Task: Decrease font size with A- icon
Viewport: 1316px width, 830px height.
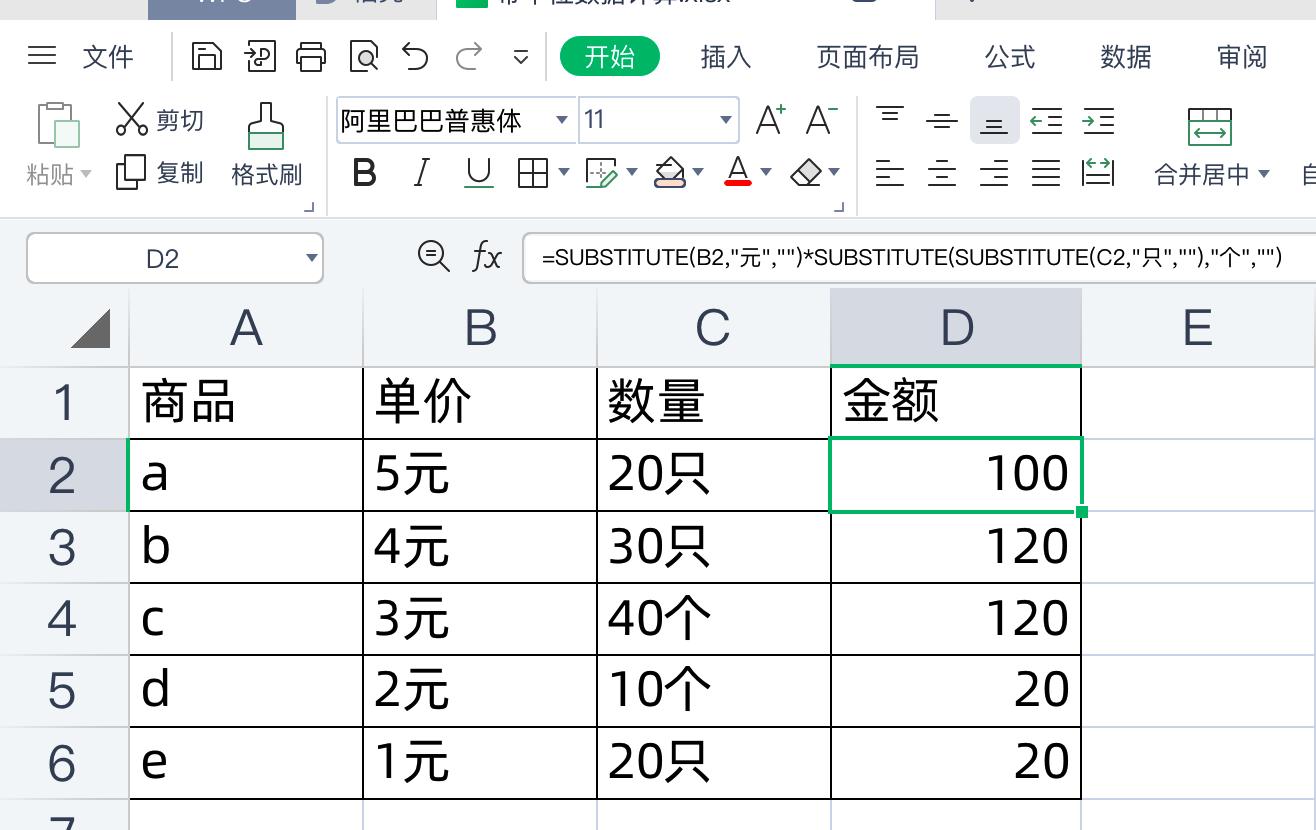Action: pyautogui.click(x=820, y=119)
